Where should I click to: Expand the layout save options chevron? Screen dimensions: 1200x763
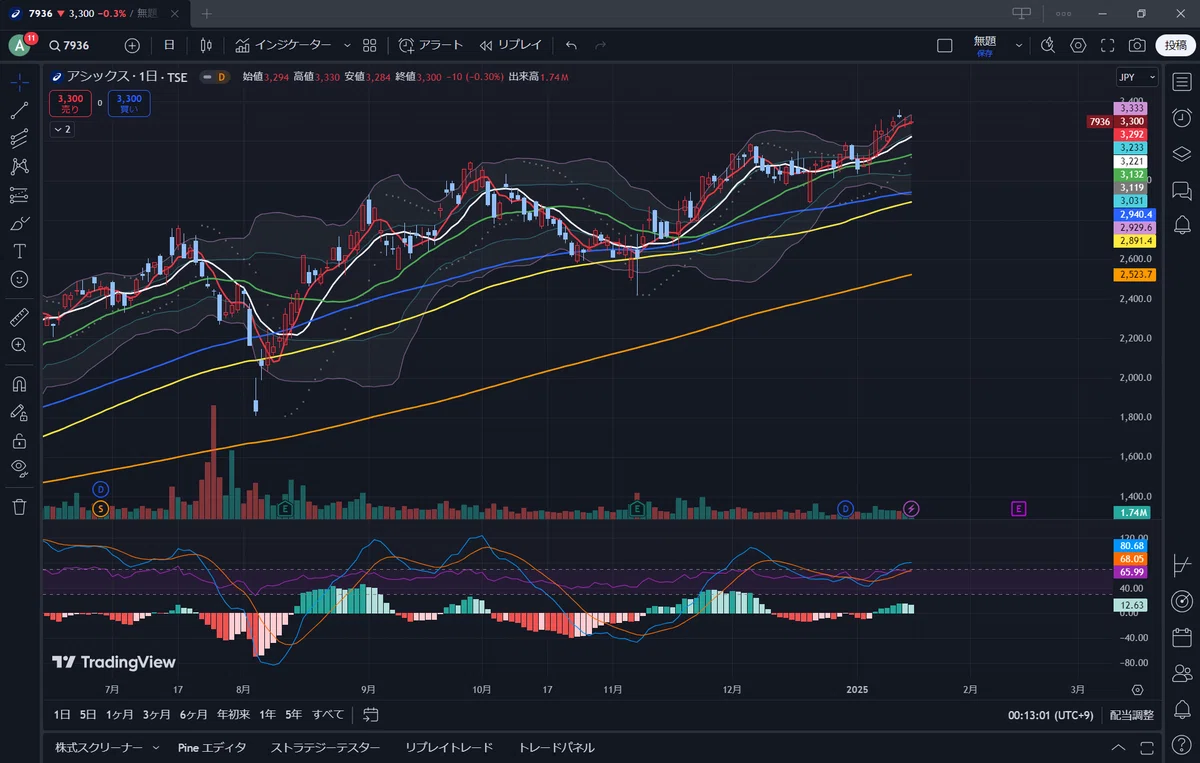pos(1019,45)
